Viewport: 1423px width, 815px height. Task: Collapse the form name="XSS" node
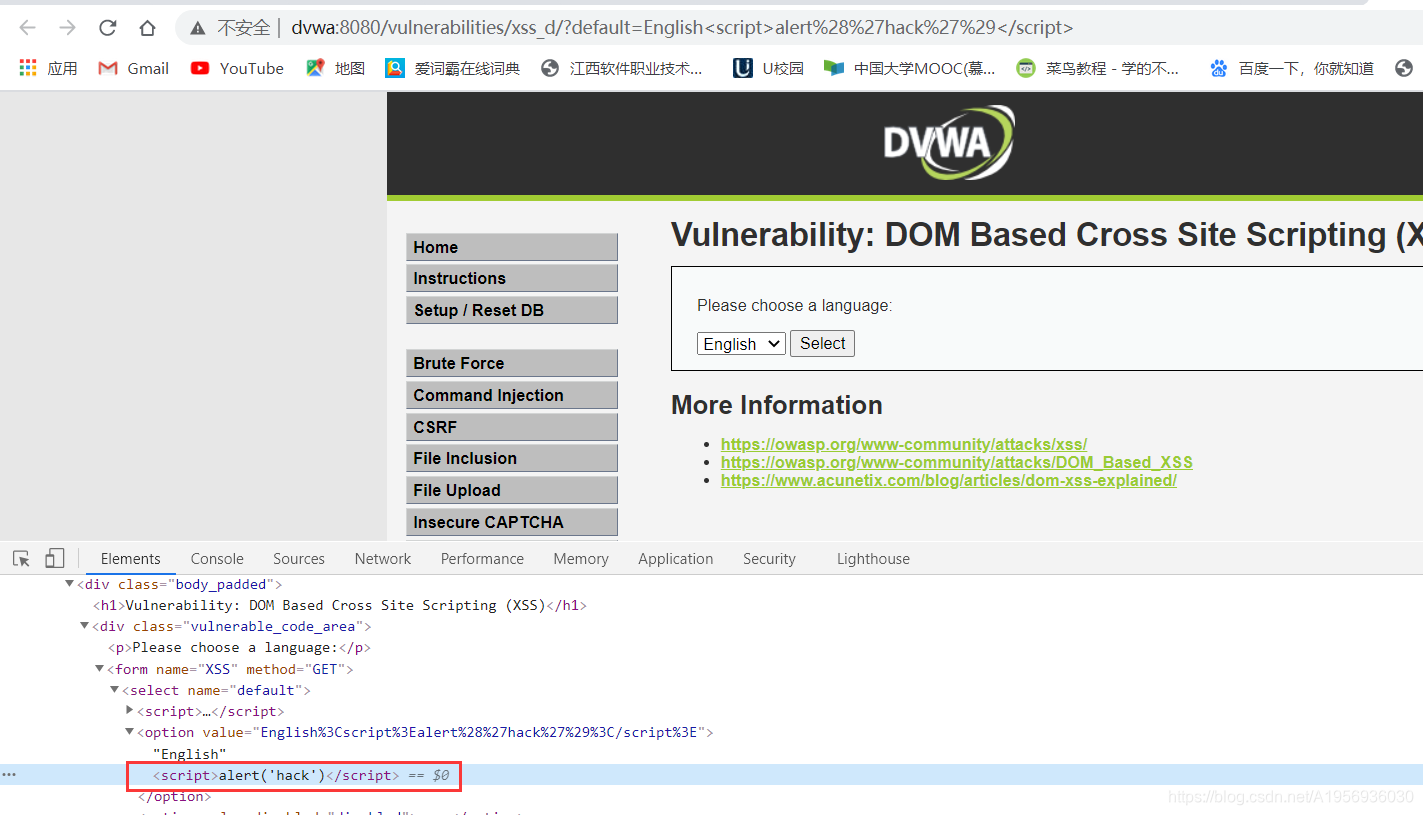(99, 669)
